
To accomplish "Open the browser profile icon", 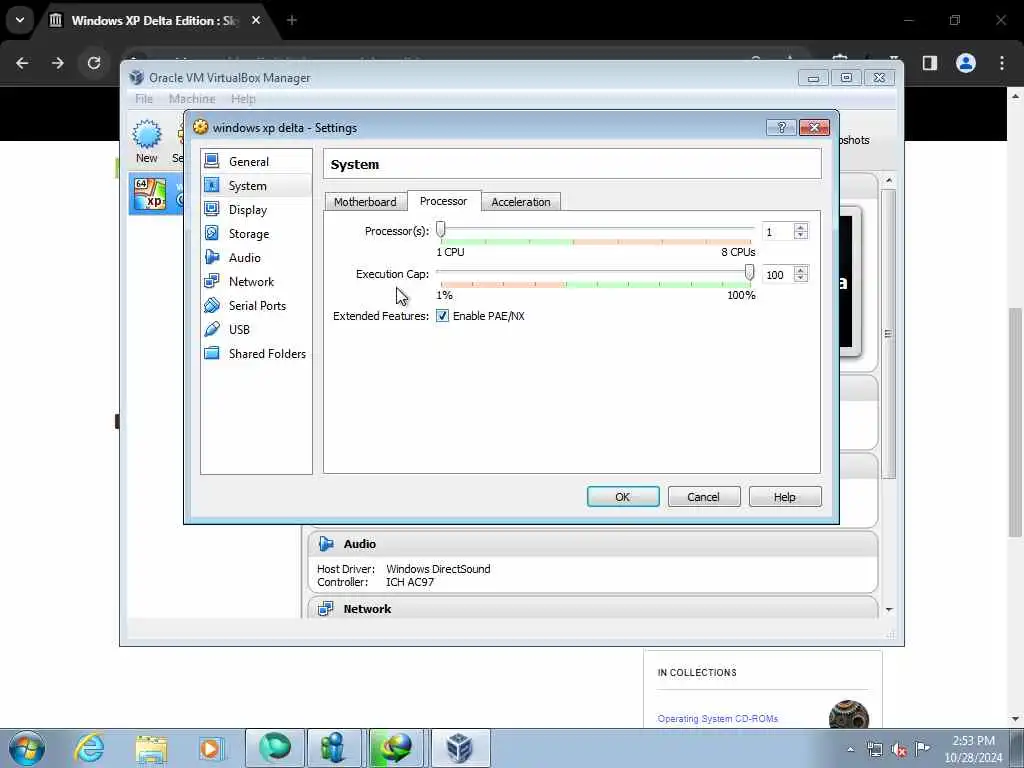I will pyautogui.click(x=966, y=63).
